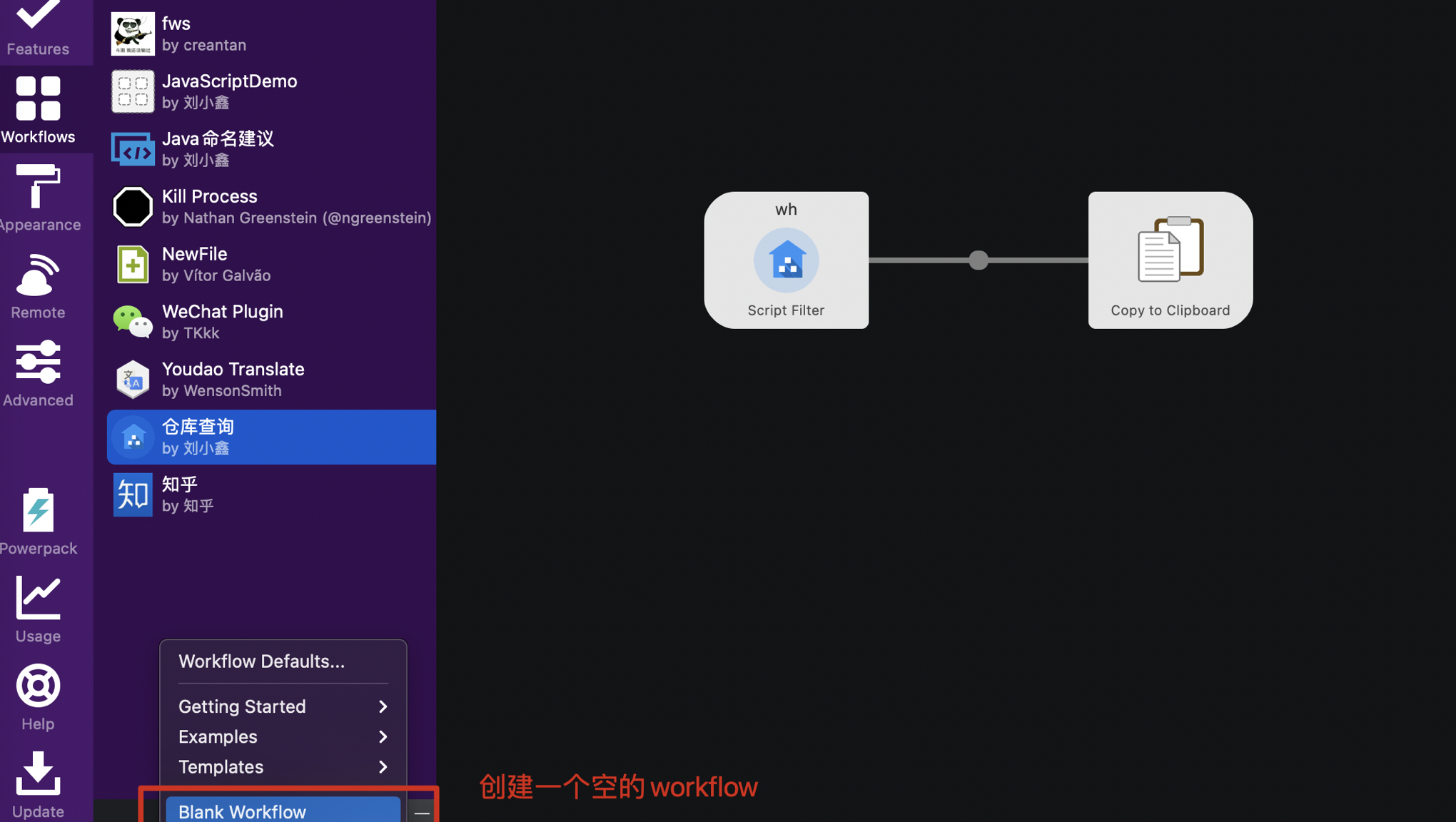Select the Script Filter node
Viewport: 1456px width, 822px height.
click(786, 260)
